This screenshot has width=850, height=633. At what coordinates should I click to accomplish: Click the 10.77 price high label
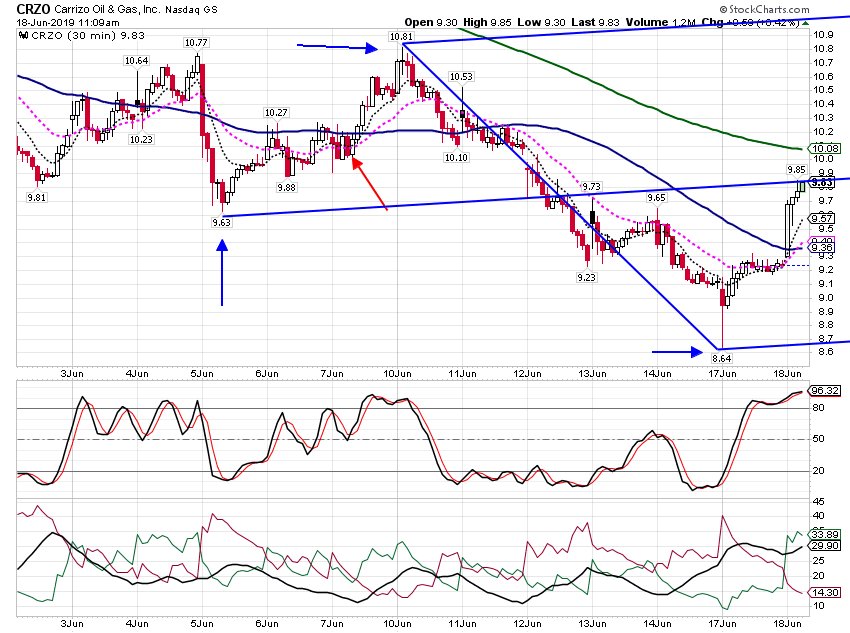[x=196, y=42]
